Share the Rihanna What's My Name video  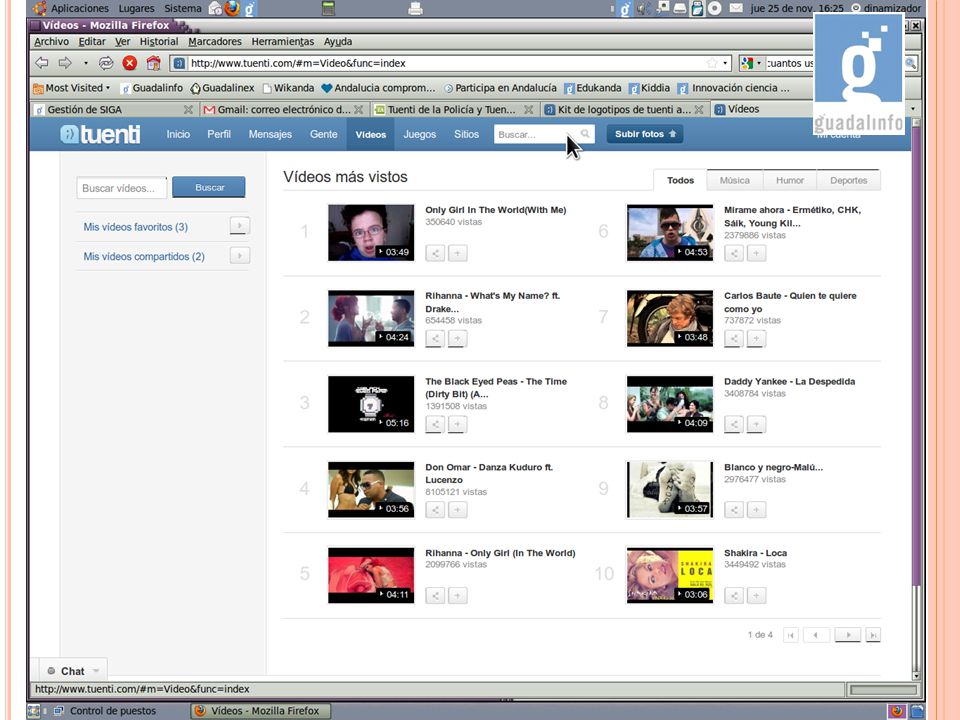[435, 339]
